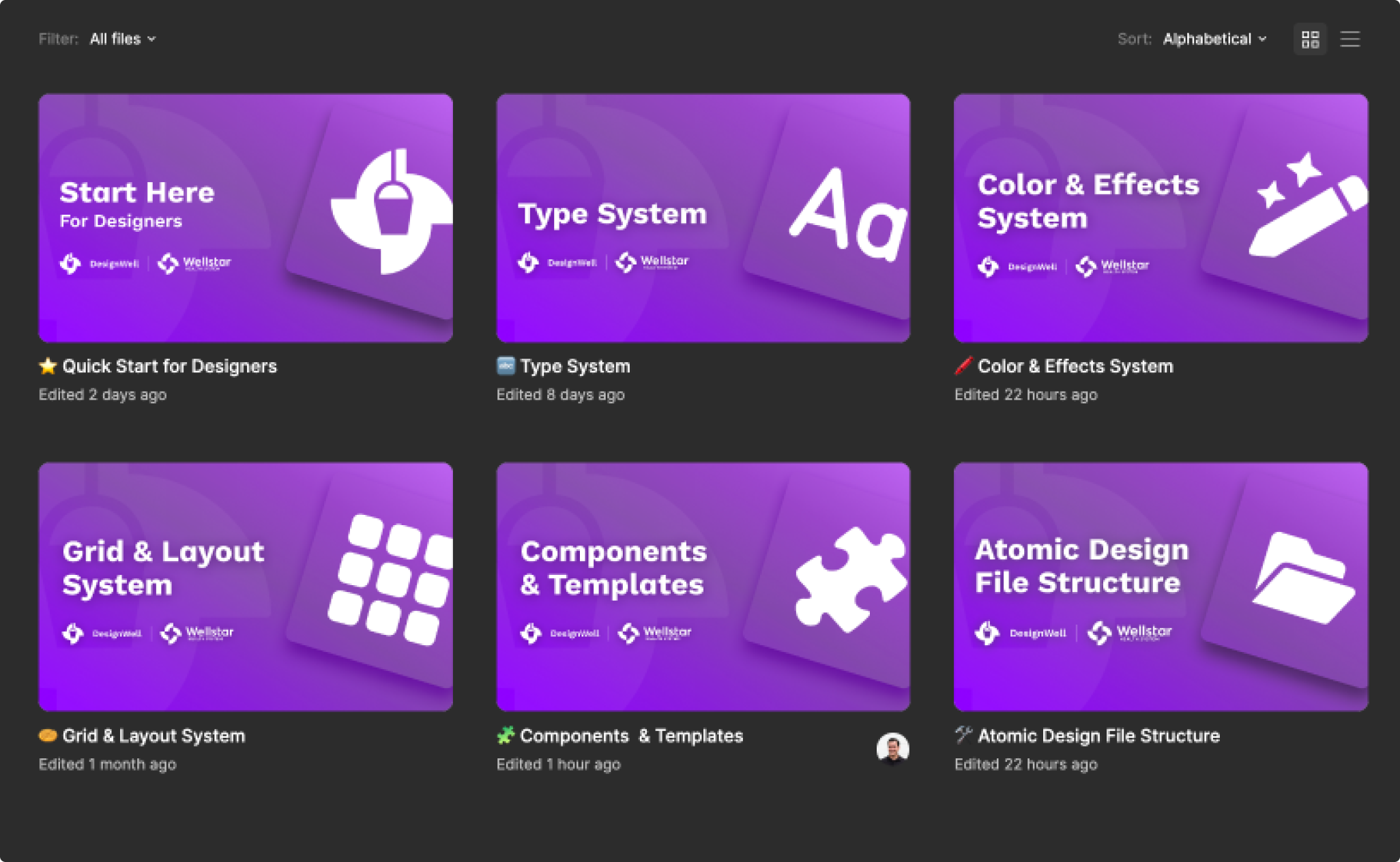Select the Atomic Design File Structure title
The height and width of the screenshot is (862, 1400).
(1098, 735)
